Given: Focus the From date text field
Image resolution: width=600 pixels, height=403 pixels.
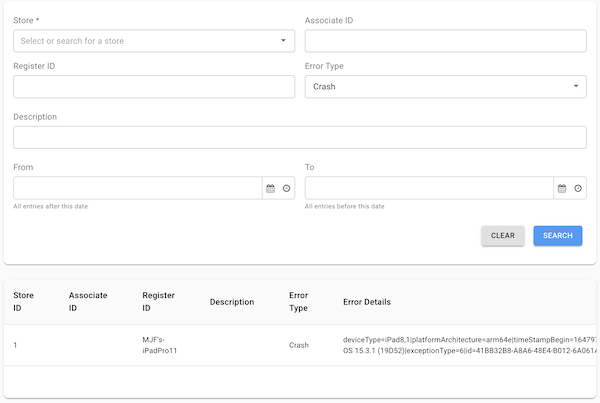Looking at the screenshot, I should pos(138,188).
